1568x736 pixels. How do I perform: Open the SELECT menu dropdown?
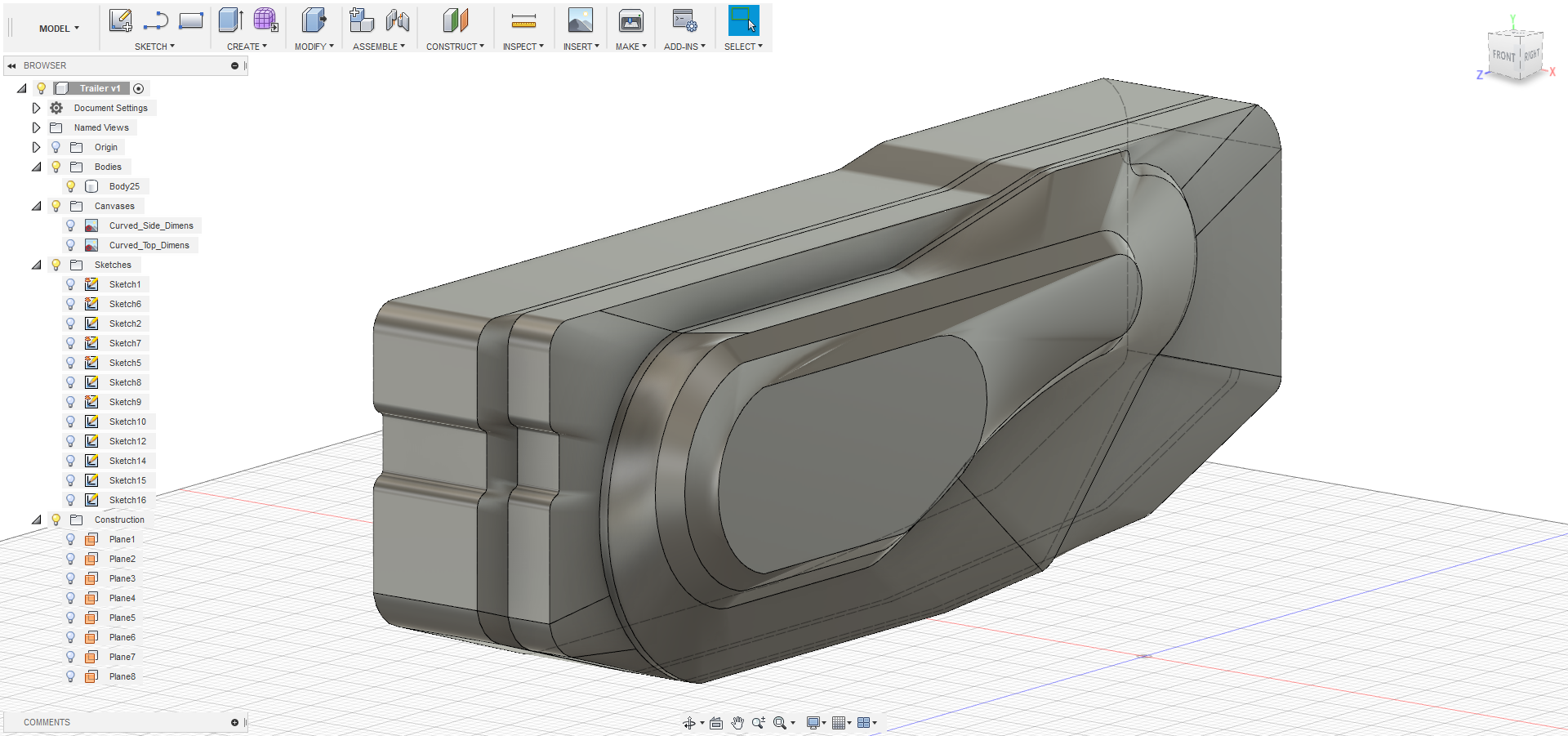743,47
